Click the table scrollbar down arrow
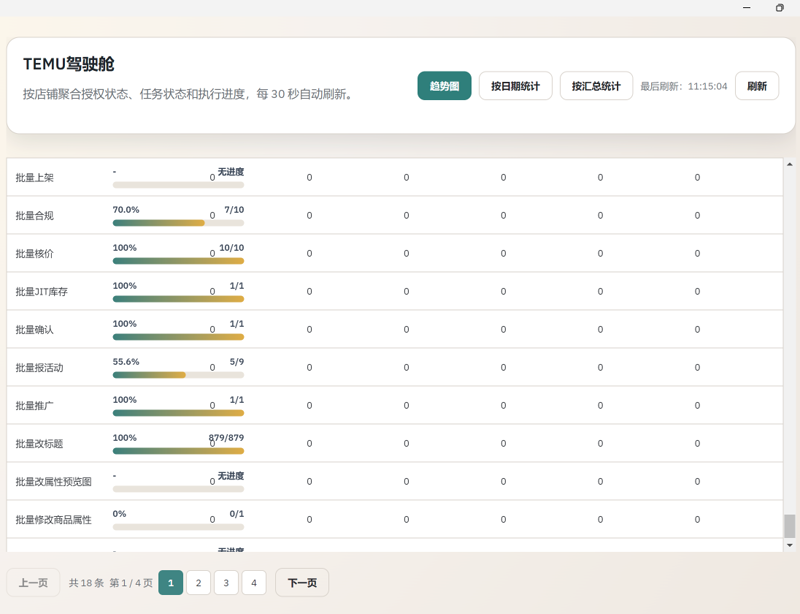800x614 pixels. [x=789, y=545]
